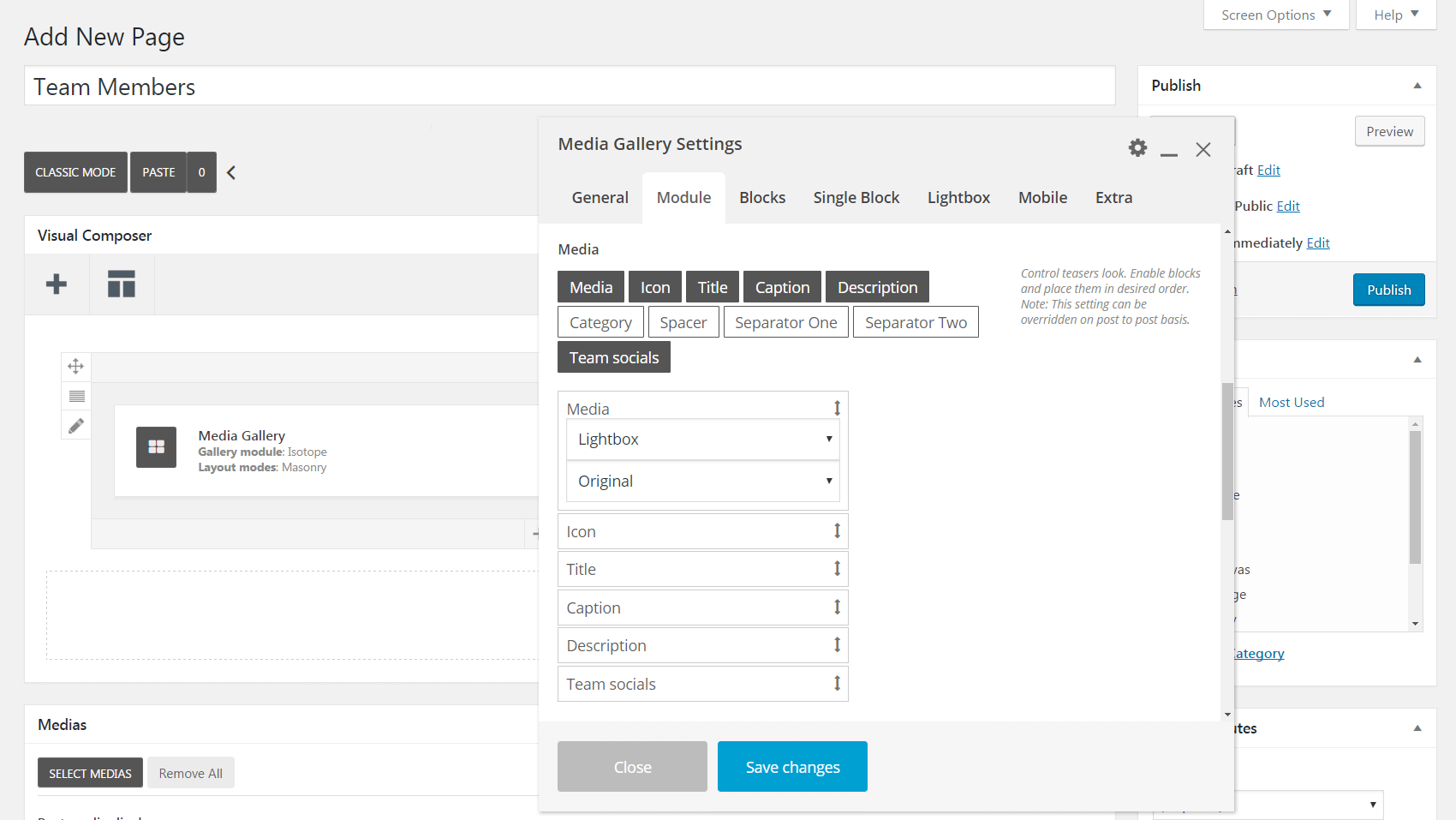The height and width of the screenshot is (820, 1456).
Task: Click the Save changes button
Action: [x=792, y=767]
